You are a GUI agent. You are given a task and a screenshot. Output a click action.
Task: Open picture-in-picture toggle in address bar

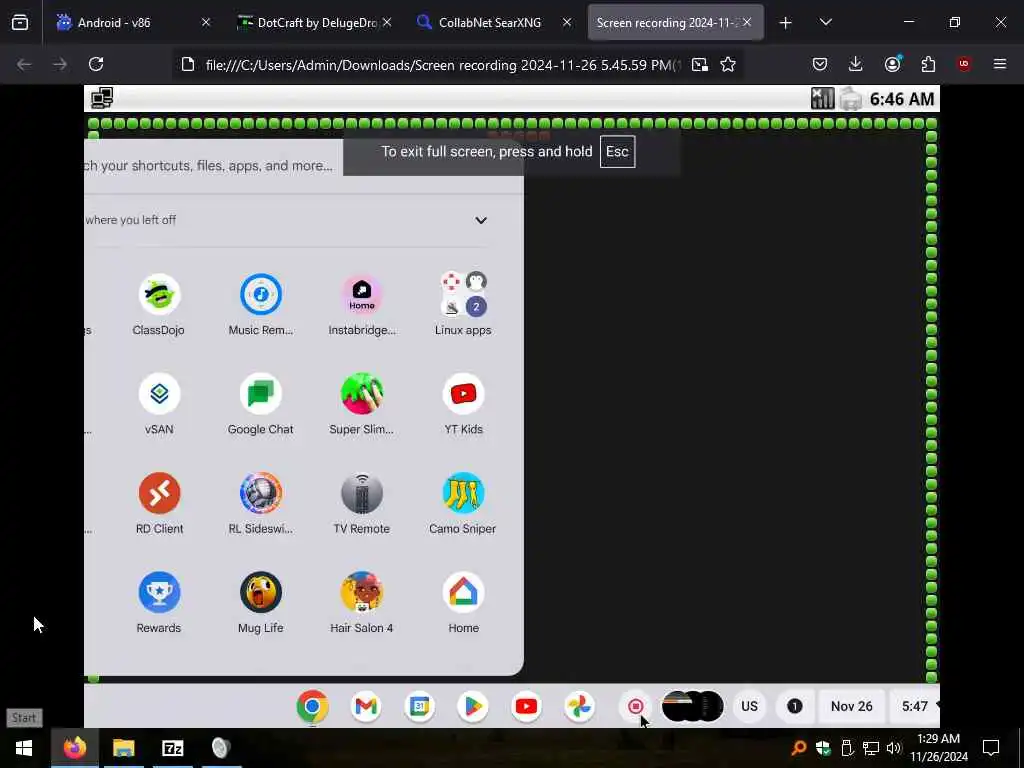(699, 64)
